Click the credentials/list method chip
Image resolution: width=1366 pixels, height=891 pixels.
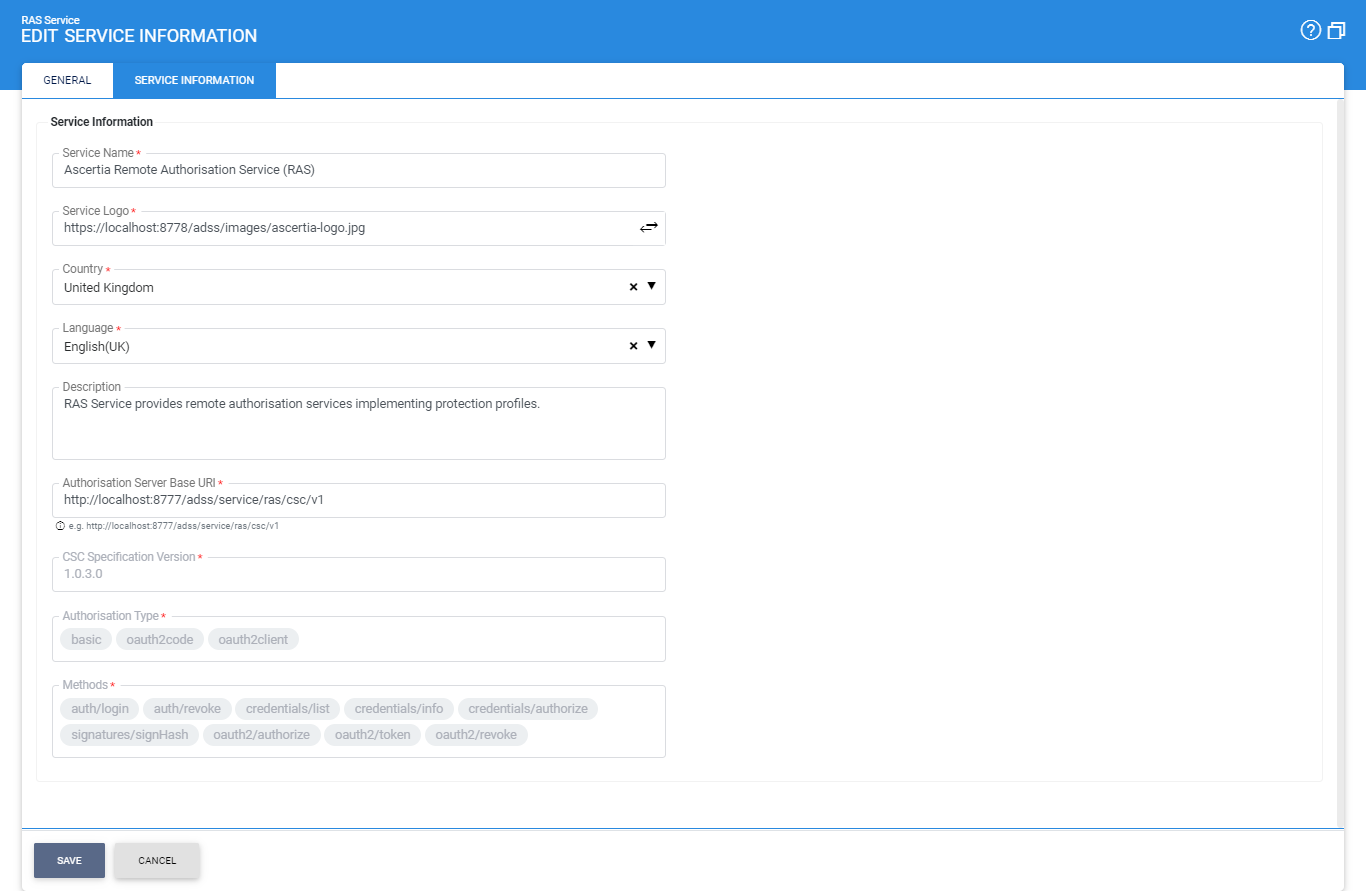tap(288, 709)
